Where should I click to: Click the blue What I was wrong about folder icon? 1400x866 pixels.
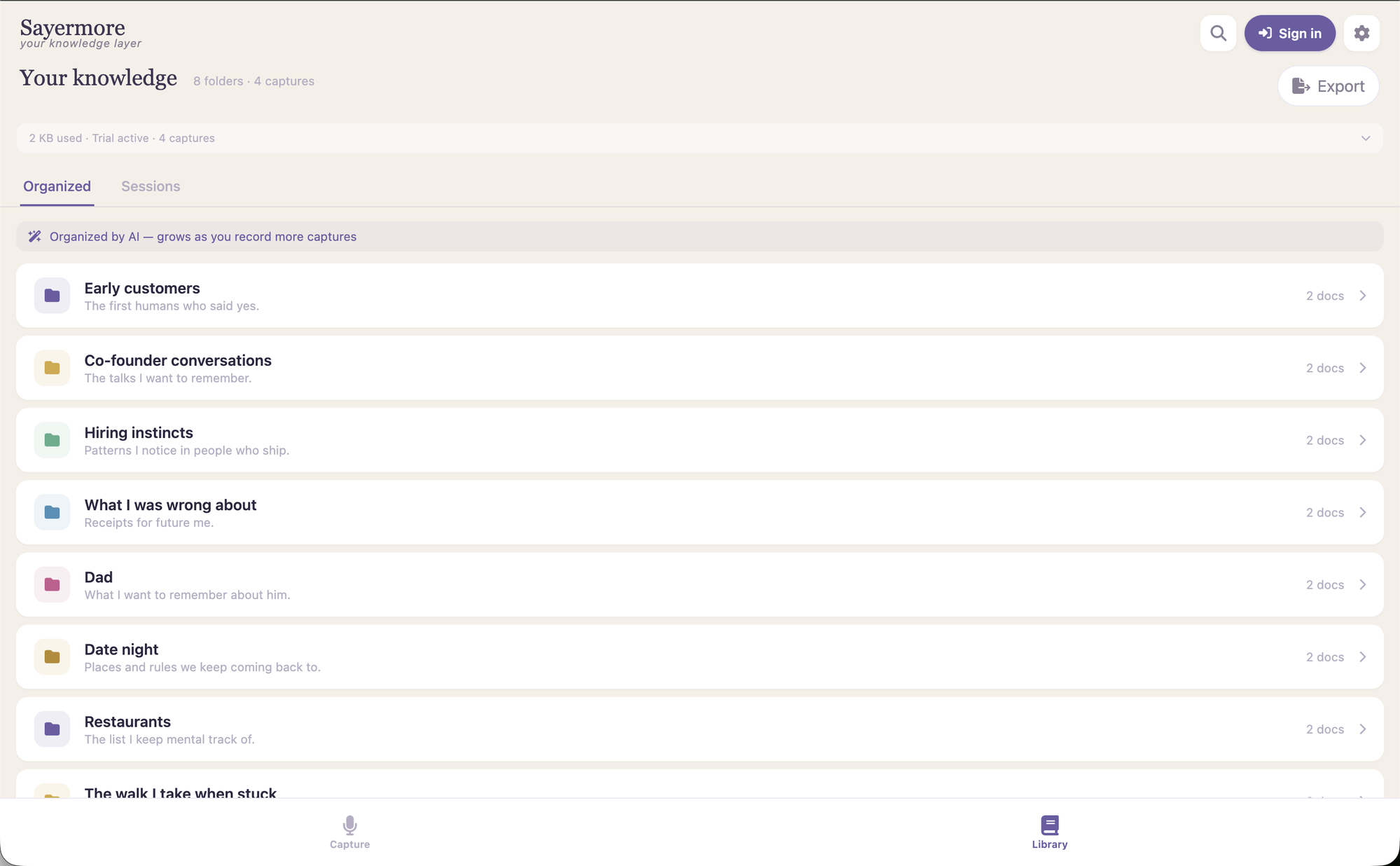pyautogui.click(x=52, y=512)
